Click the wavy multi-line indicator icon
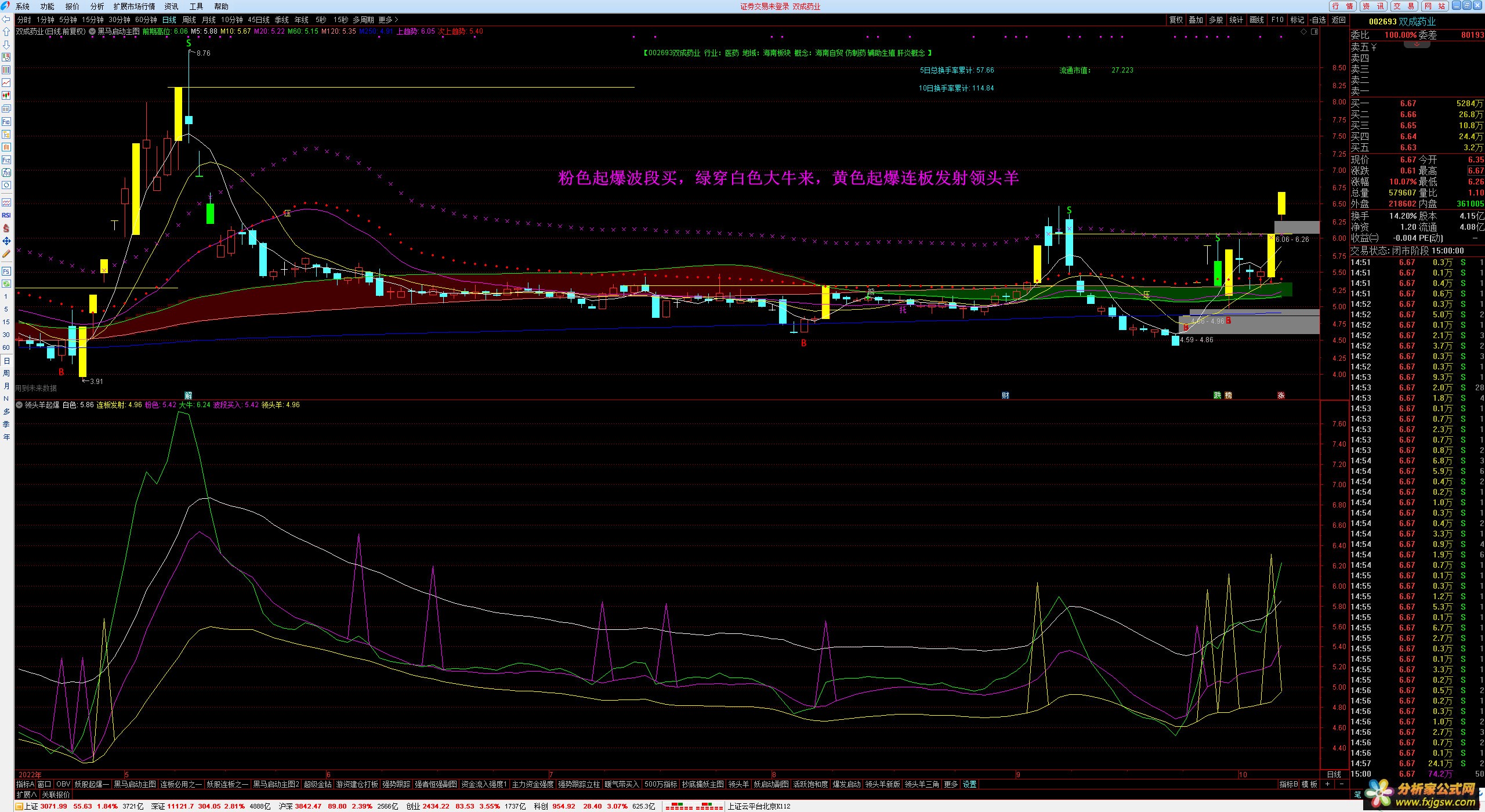 pyautogui.click(x=6, y=202)
